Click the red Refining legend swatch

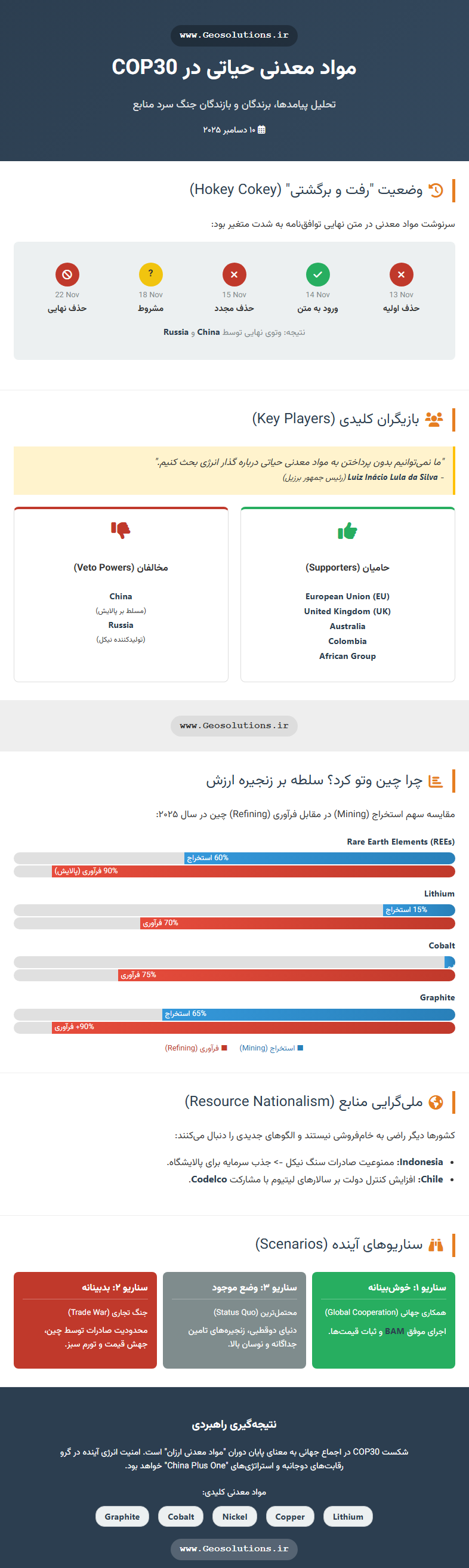pos(224,1048)
